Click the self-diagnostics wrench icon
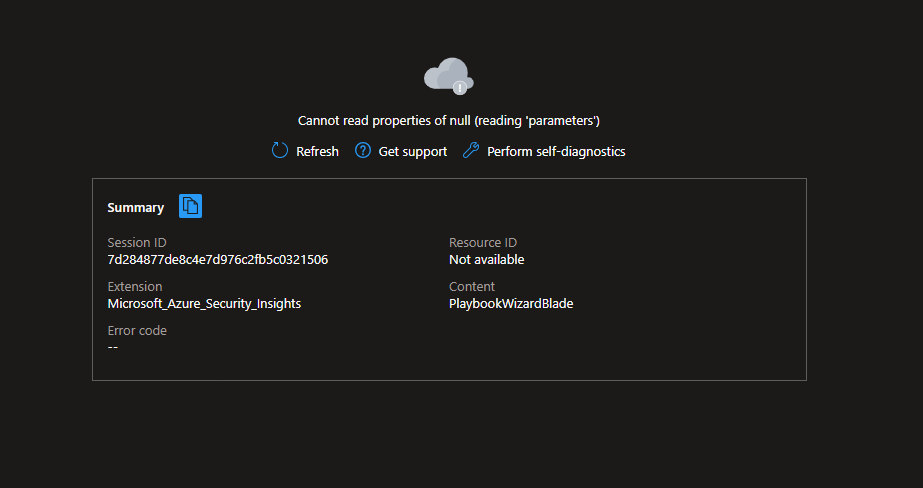This screenshot has width=923, height=488. (x=471, y=151)
